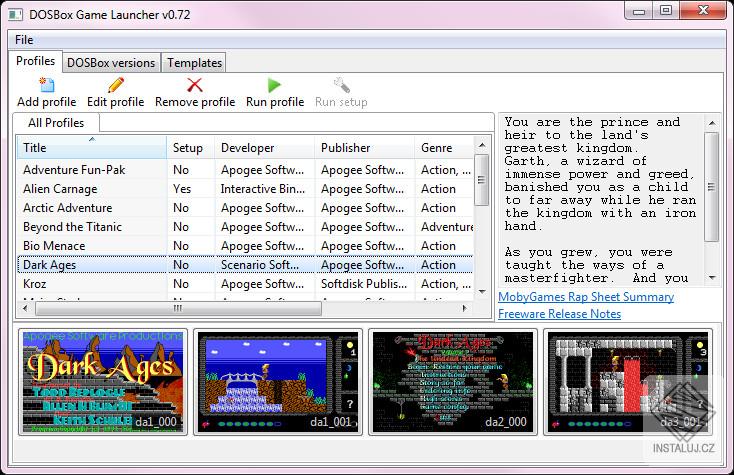Select the Arctic Adventure profile row
This screenshot has width=734, height=475.
(x=245, y=208)
